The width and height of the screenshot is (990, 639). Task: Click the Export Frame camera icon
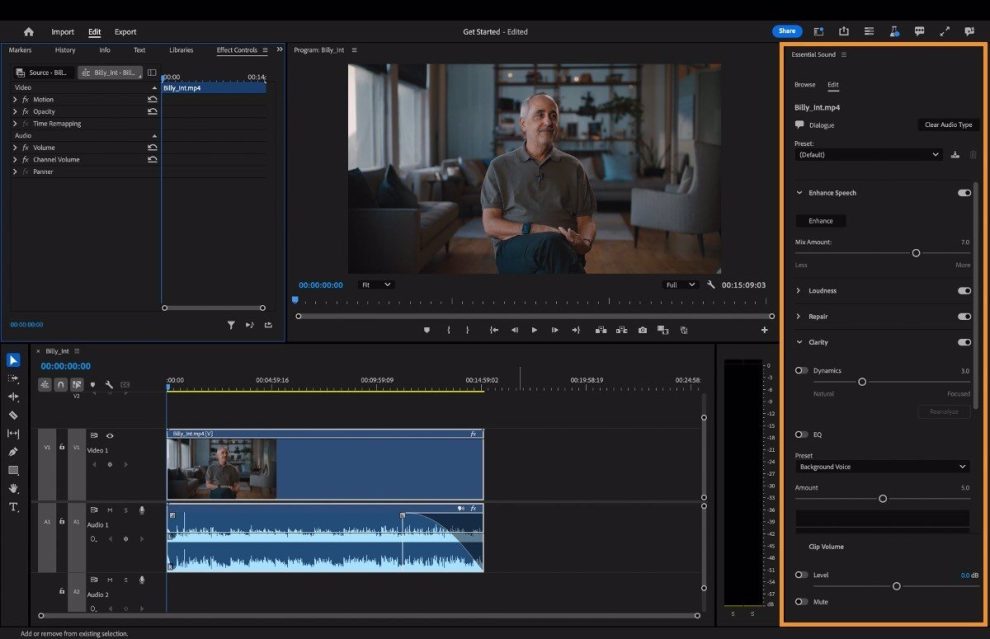[642, 330]
